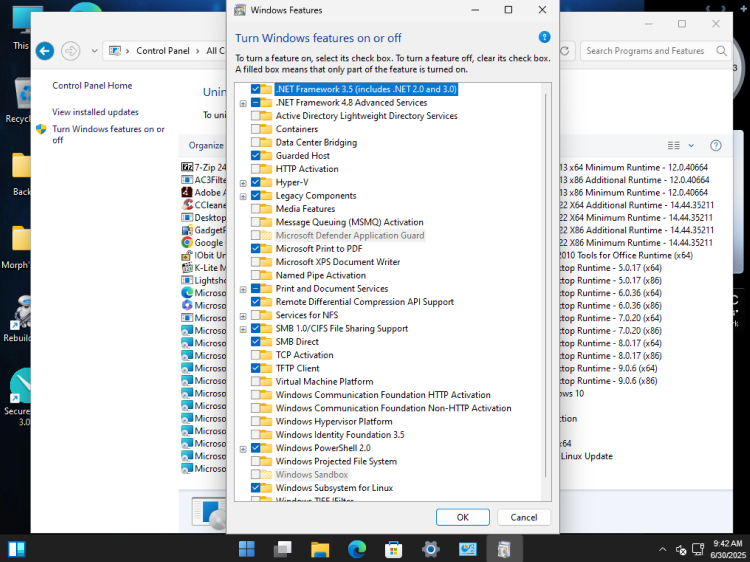This screenshot has height=562, width=750.
Task: Open the view options dropdown arrow
Action: click(x=691, y=145)
